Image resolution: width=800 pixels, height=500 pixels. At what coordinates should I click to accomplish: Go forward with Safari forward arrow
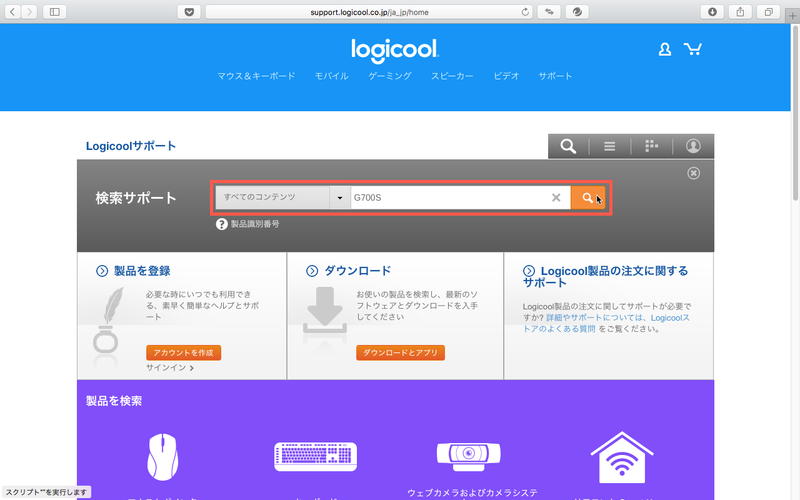tap(30, 12)
